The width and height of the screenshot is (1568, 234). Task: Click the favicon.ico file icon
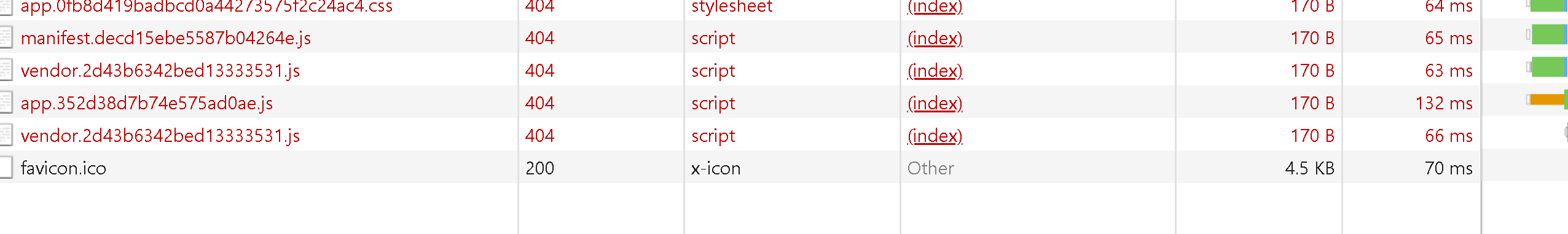6,167
